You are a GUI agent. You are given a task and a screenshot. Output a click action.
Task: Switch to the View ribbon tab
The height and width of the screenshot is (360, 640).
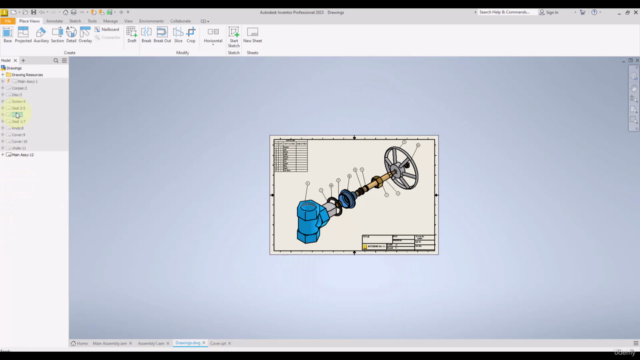click(128, 21)
